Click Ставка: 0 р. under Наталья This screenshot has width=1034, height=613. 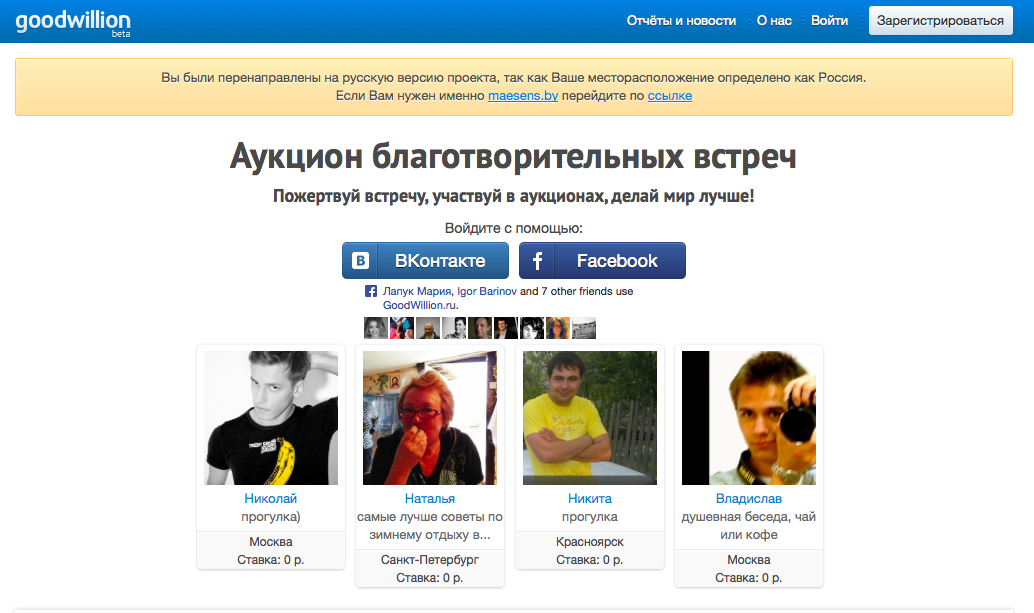[430, 578]
